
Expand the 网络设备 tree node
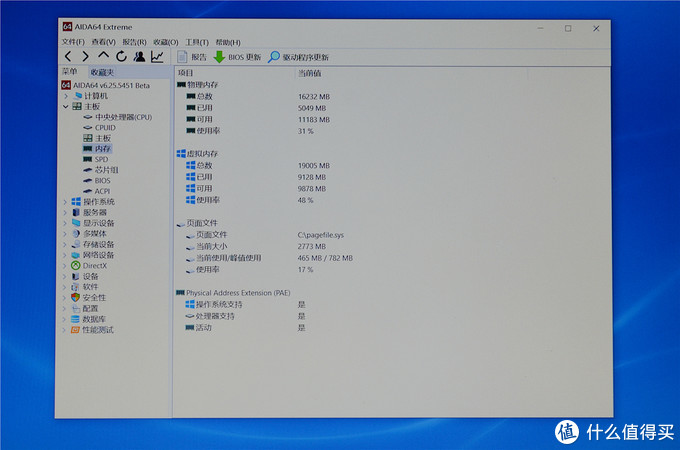point(65,255)
